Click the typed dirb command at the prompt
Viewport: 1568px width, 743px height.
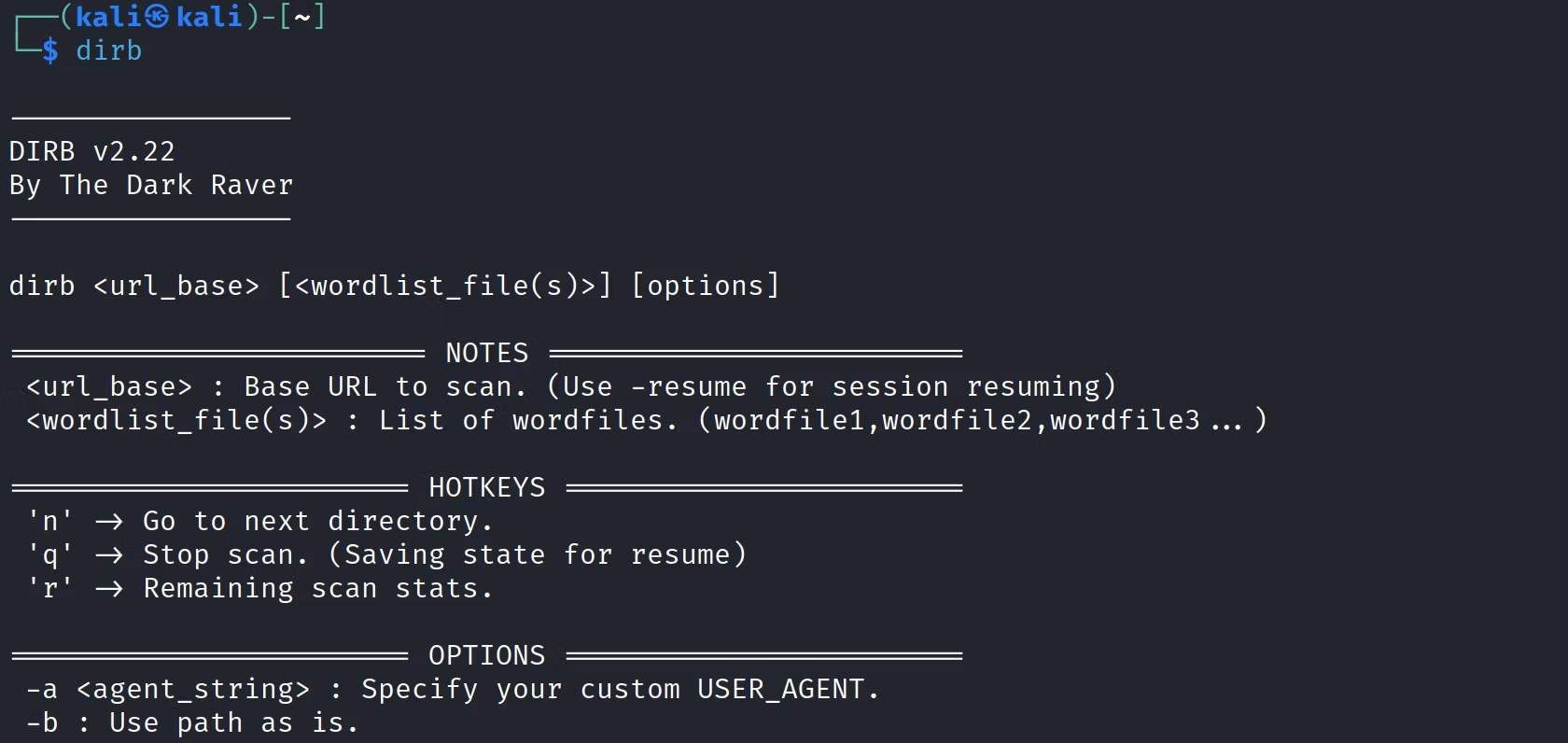108,51
